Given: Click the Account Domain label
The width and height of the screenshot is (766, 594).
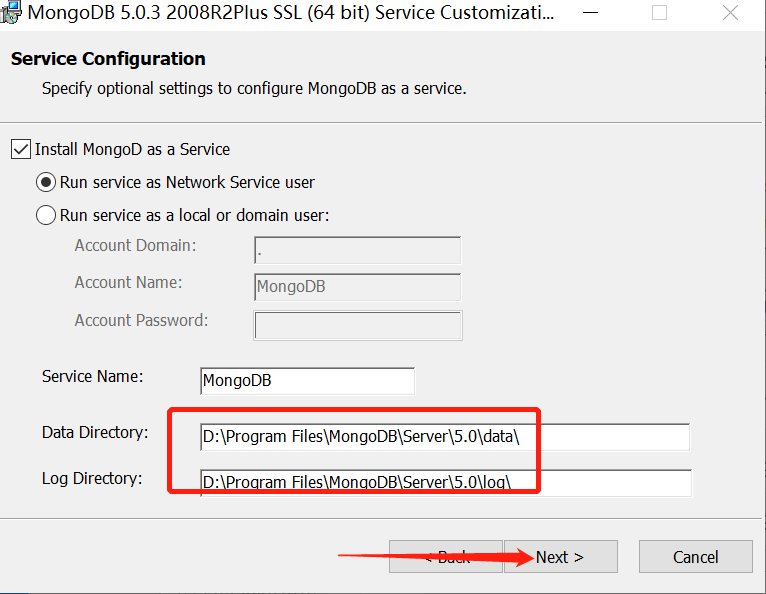Looking at the screenshot, I should [135, 245].
